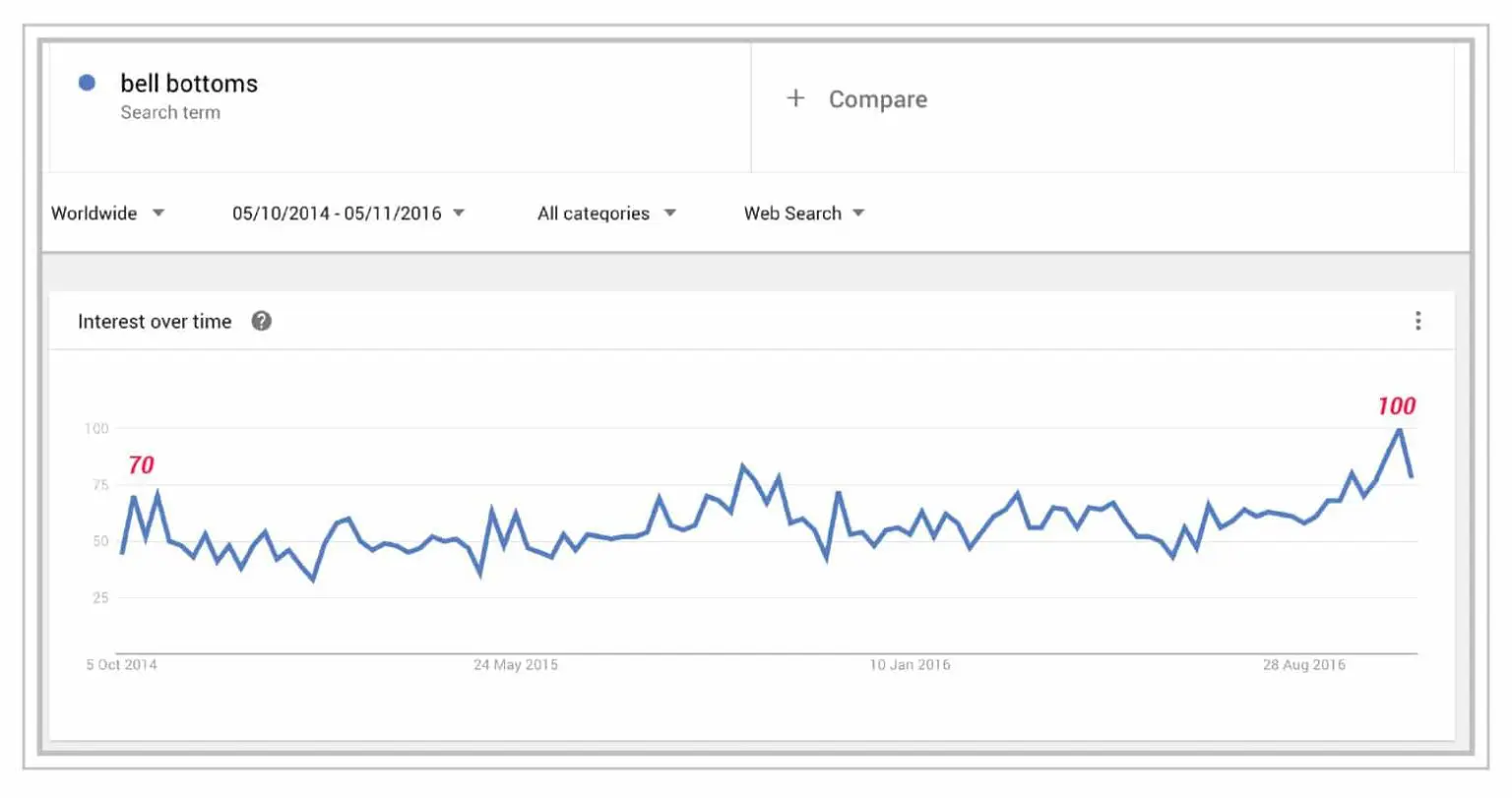
Task: Click the chart point labeled 70
Action: 134,497
